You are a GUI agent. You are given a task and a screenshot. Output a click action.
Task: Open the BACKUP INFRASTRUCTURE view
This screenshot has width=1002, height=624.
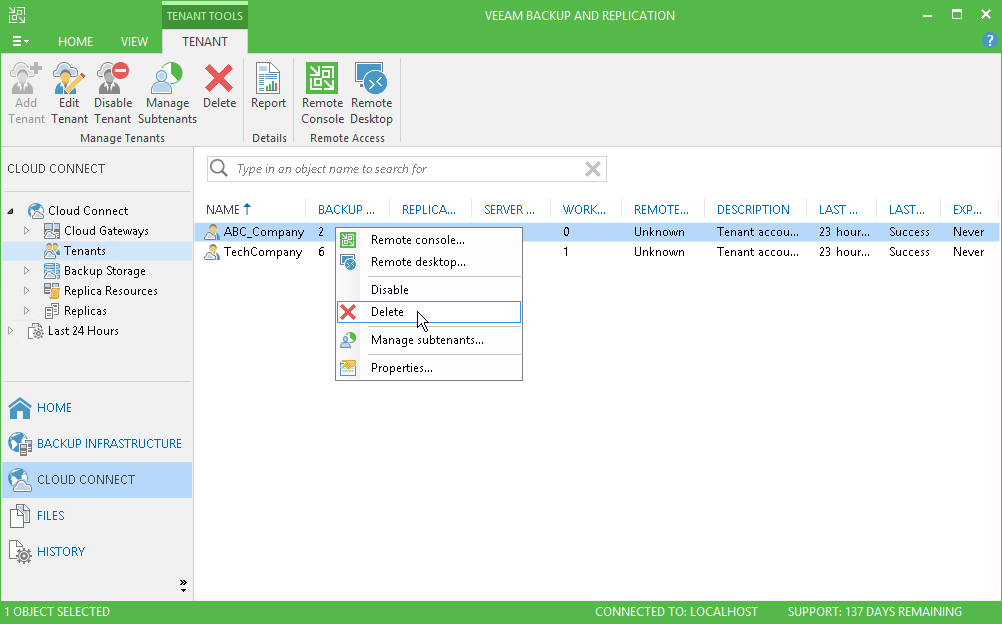(x=97, y=444)
